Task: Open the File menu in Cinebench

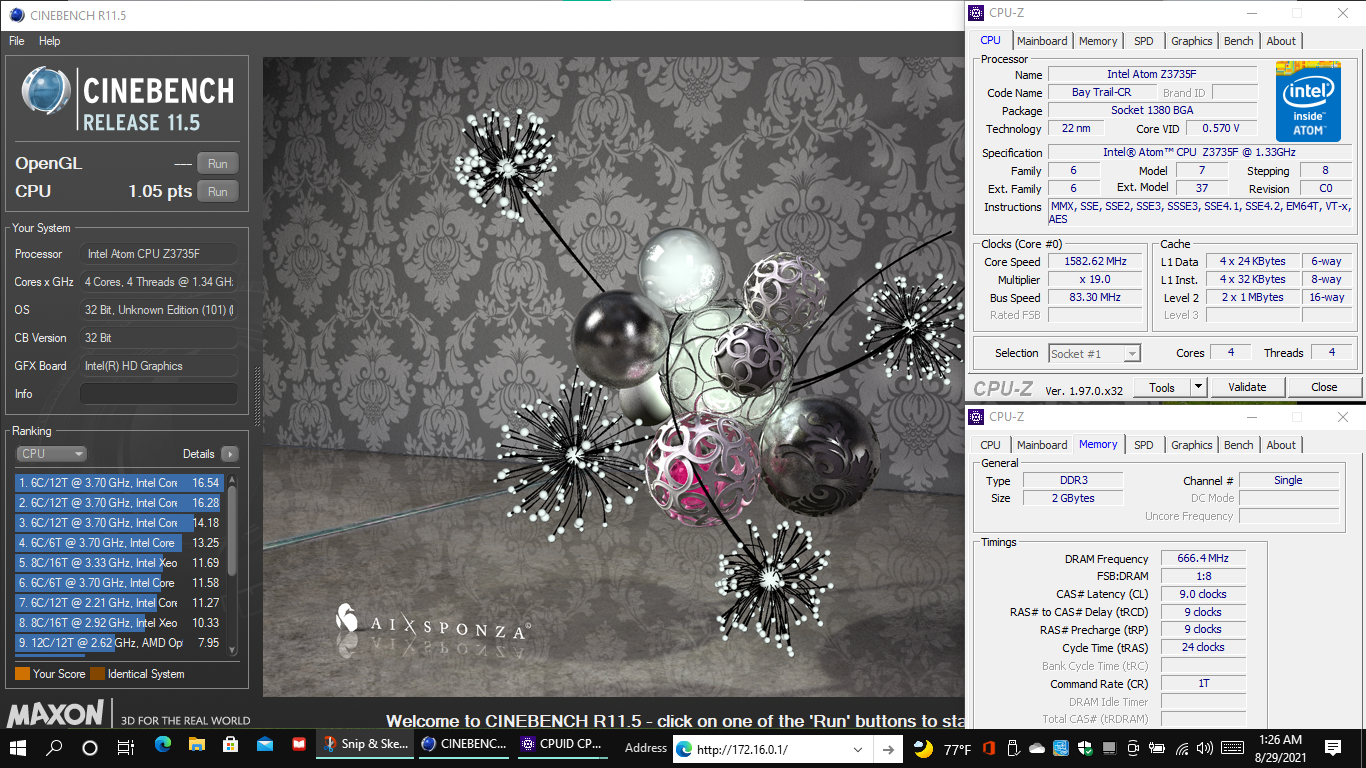Action: (x=17, y=41)
